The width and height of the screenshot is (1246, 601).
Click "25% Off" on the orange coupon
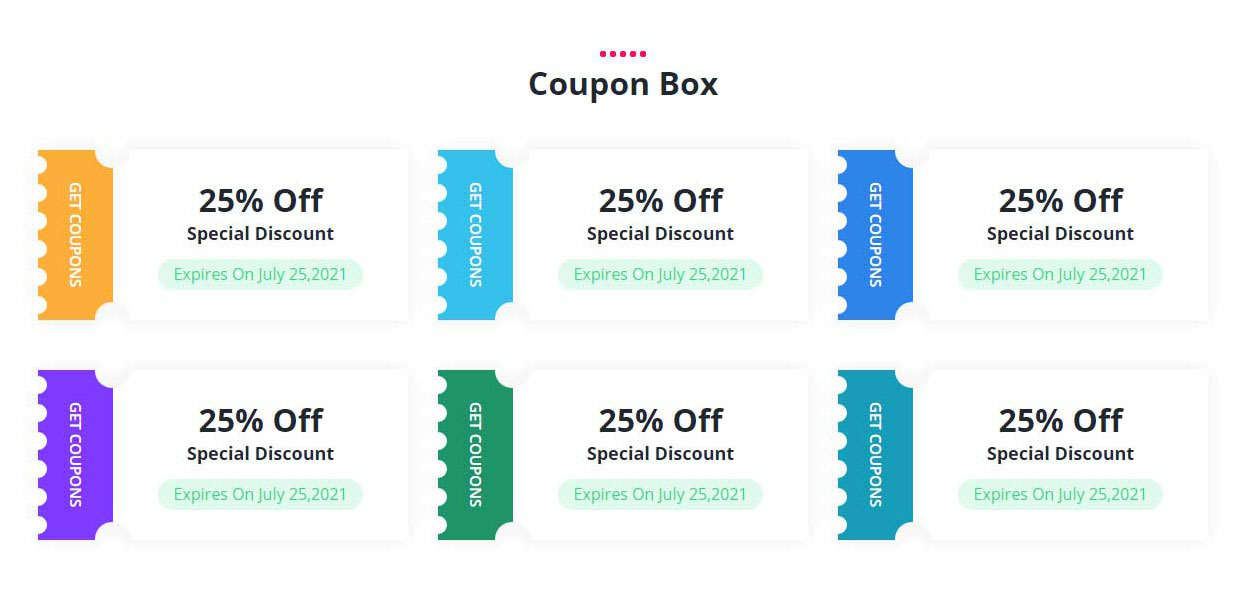[260, 201]
